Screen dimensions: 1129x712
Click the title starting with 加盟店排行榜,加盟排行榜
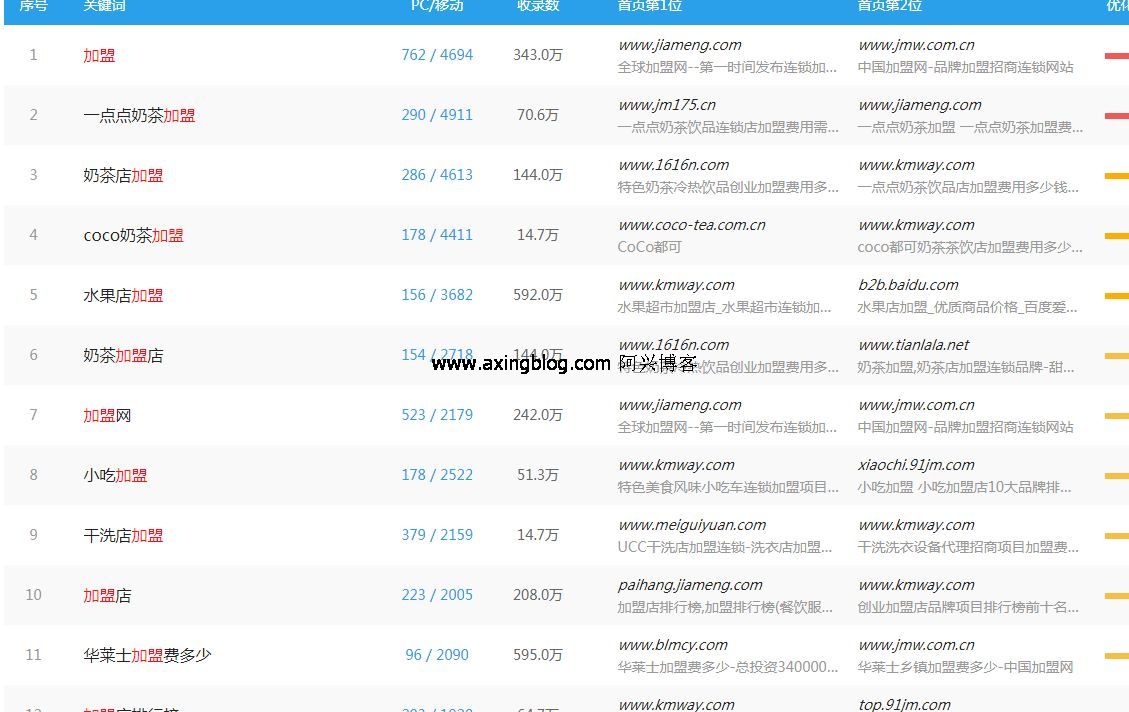pos(725,607)
